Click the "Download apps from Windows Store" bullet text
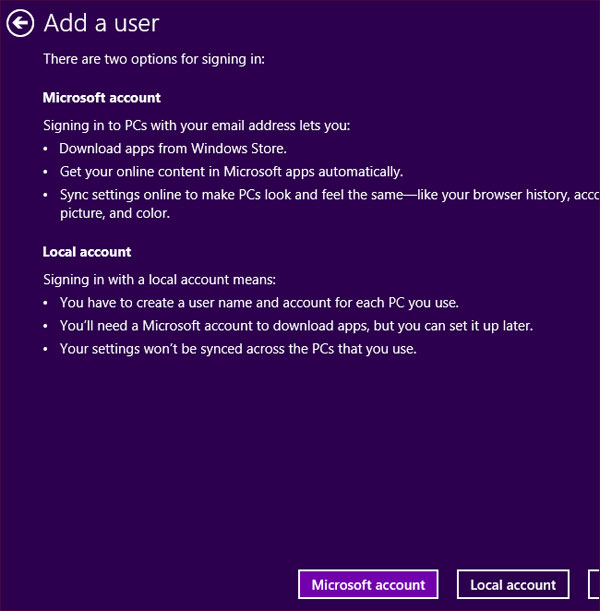This screenshot has width=600, height=611. (x=173, y=148)
